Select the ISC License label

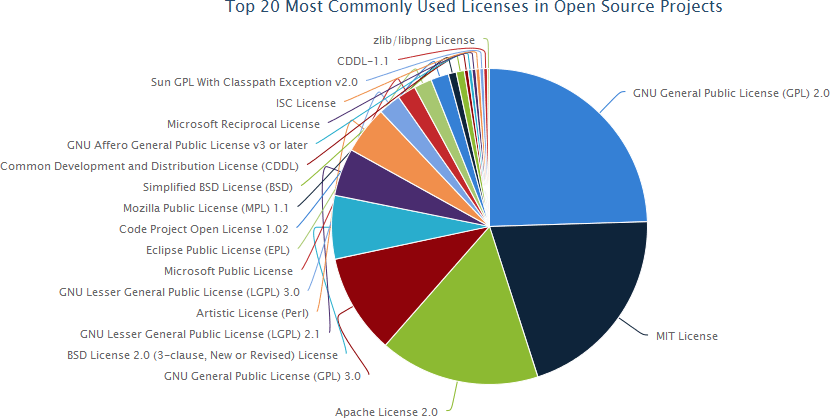306,103
